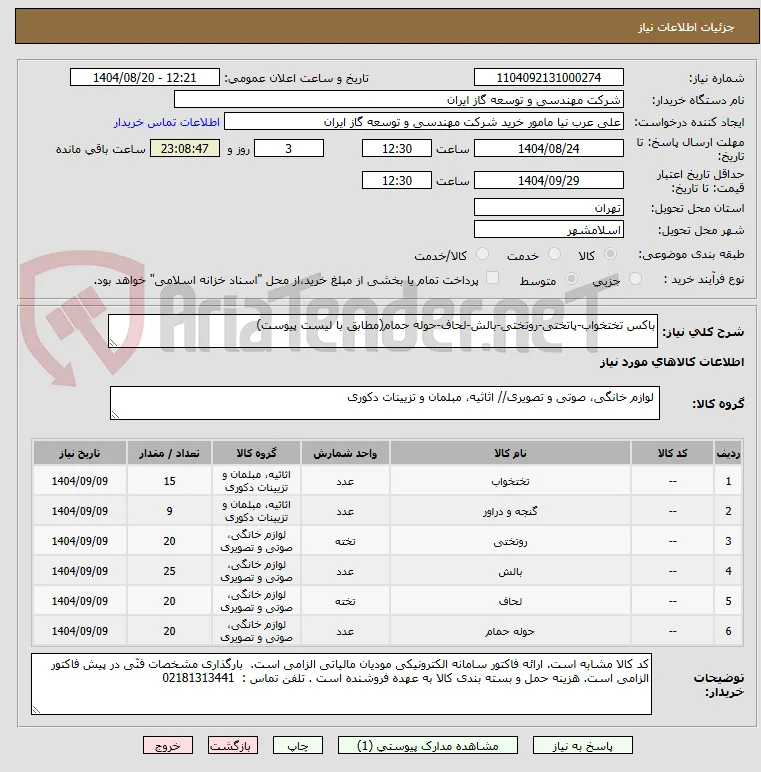Click the تعداد / مقدار column header
761x772 pixels.
[169, 453]
